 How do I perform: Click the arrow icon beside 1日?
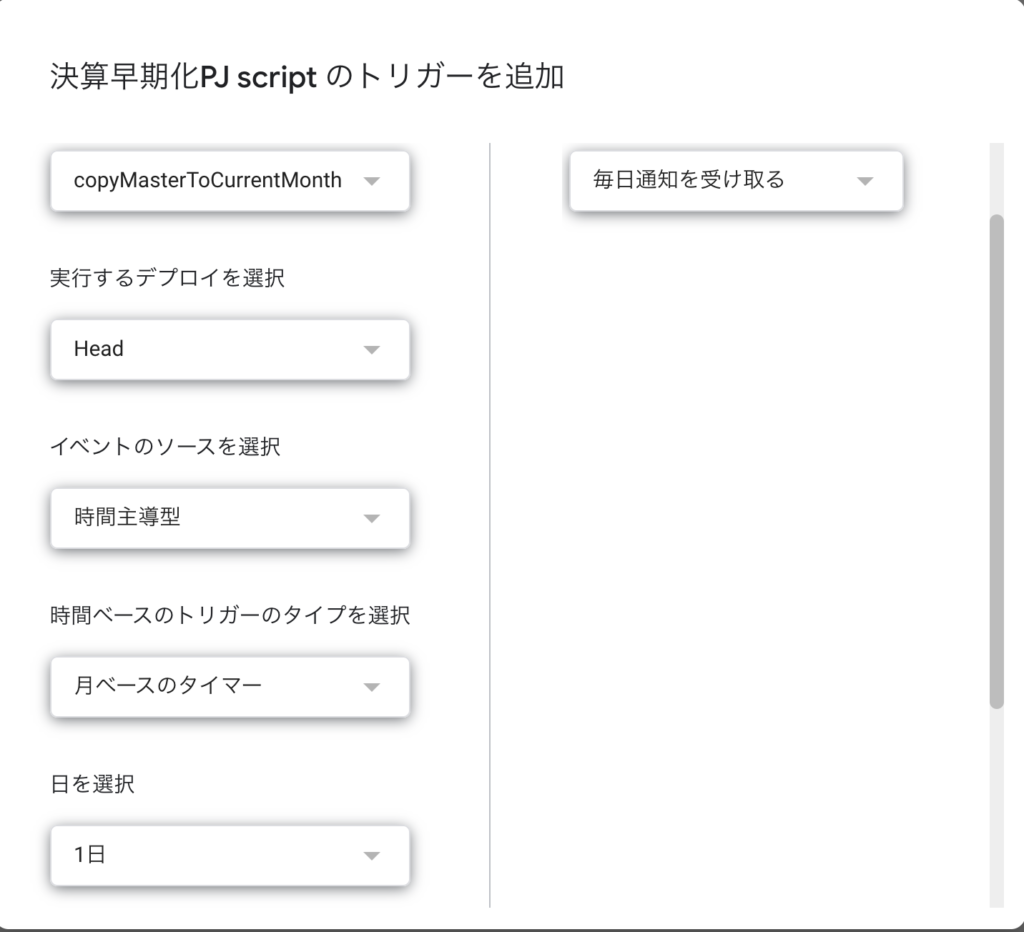(372, 856)
